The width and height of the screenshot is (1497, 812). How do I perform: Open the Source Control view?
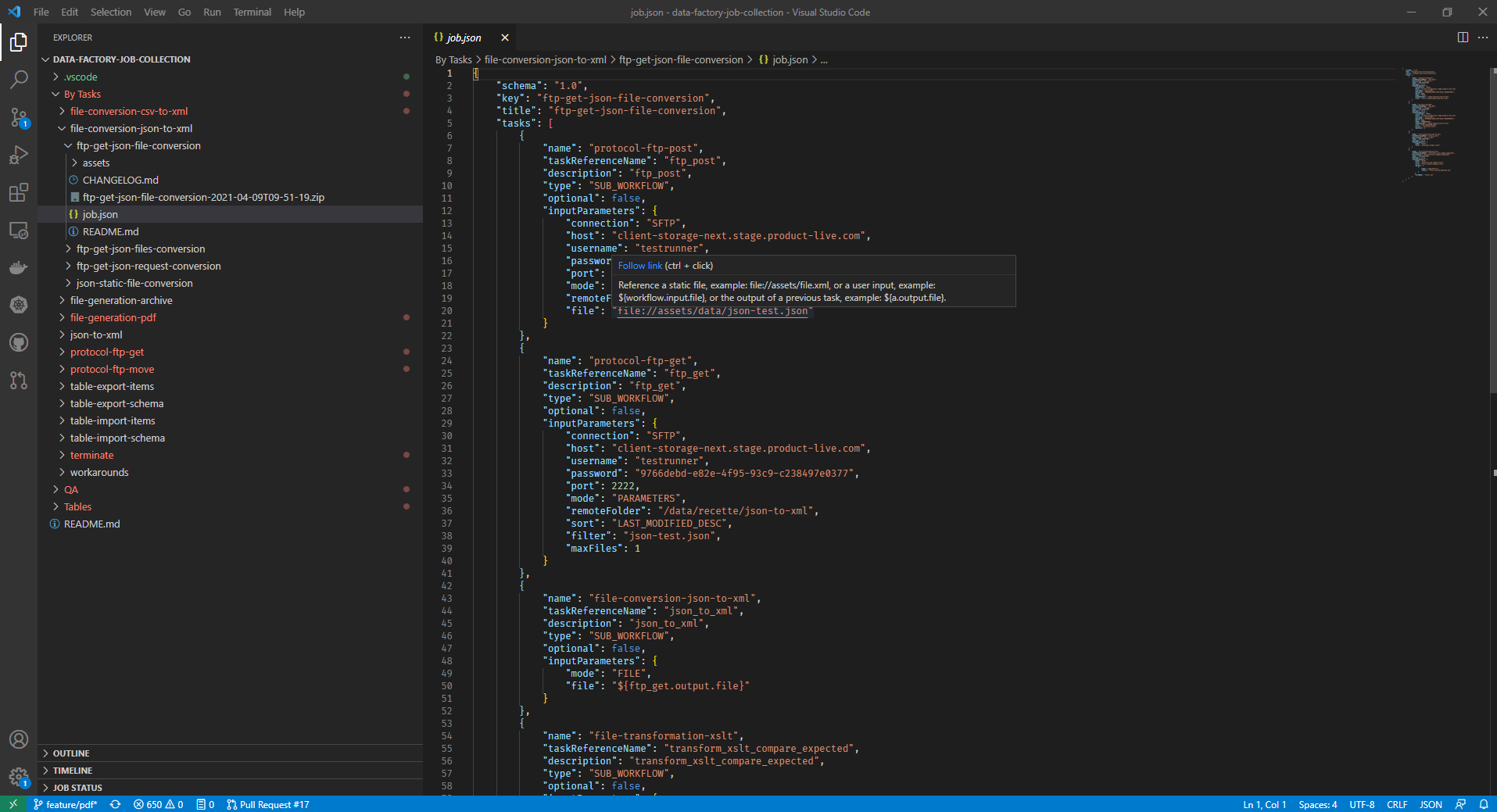pos(19,117)
